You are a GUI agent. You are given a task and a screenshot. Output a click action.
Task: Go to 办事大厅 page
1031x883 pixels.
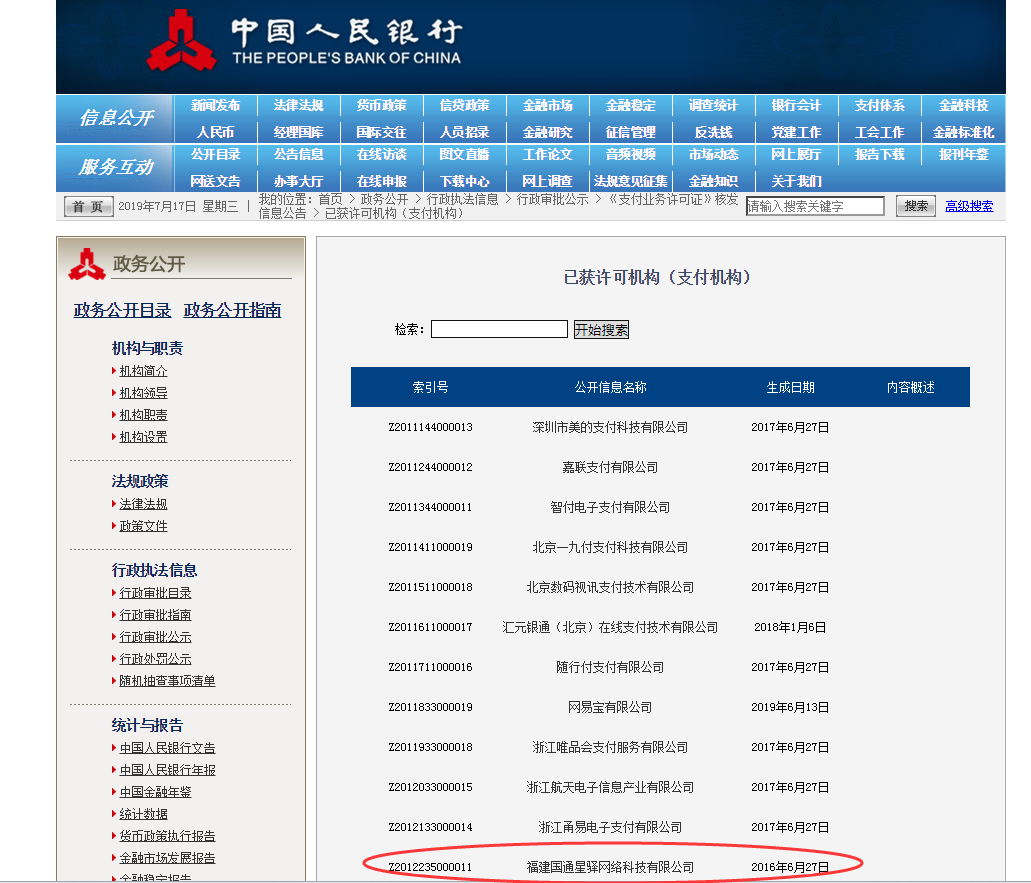299,181
